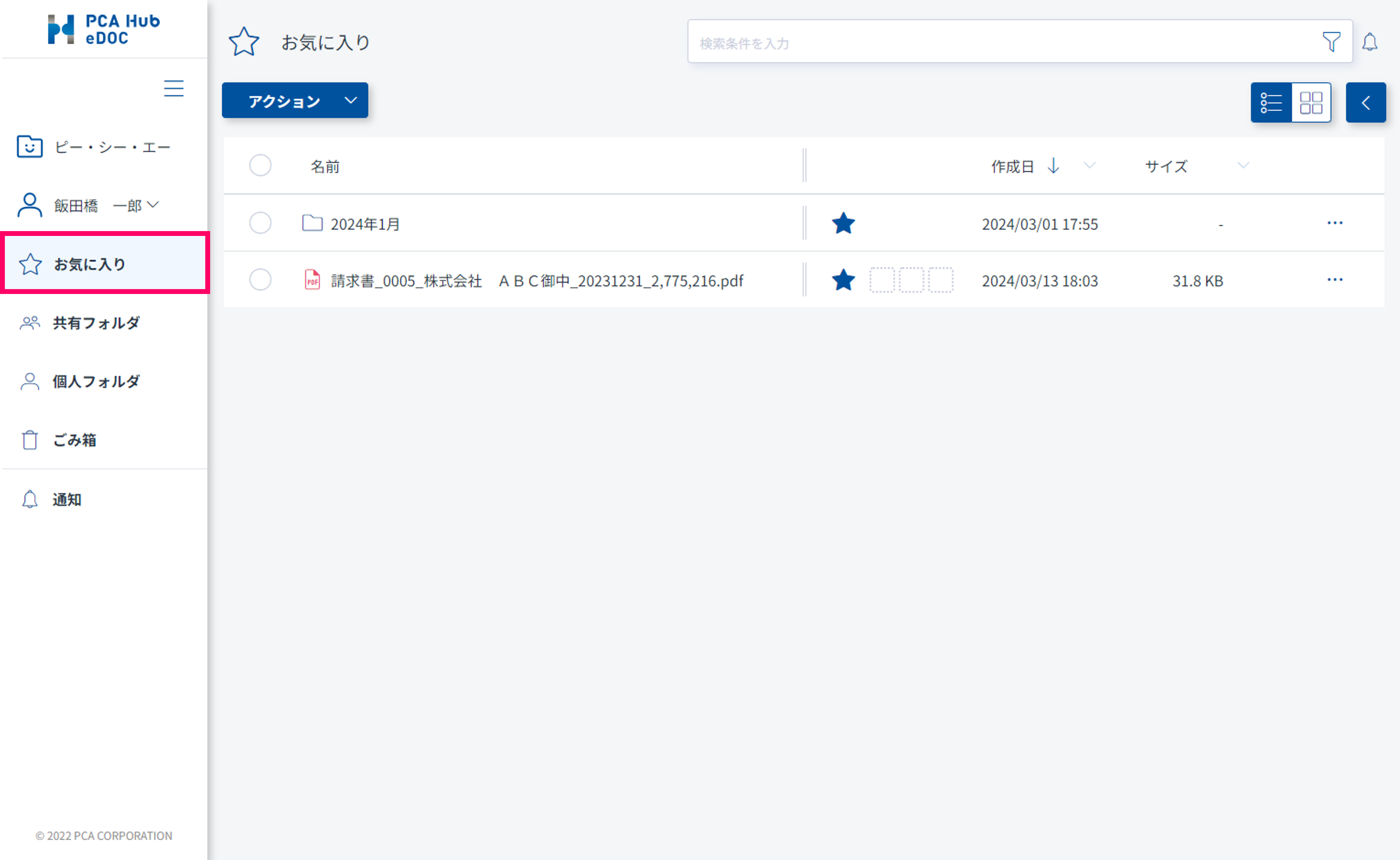Viewport: 1400px width, 860px height.
Task: Go to 共有フォルダ in the sidebar
Action: tap(96, 323)
